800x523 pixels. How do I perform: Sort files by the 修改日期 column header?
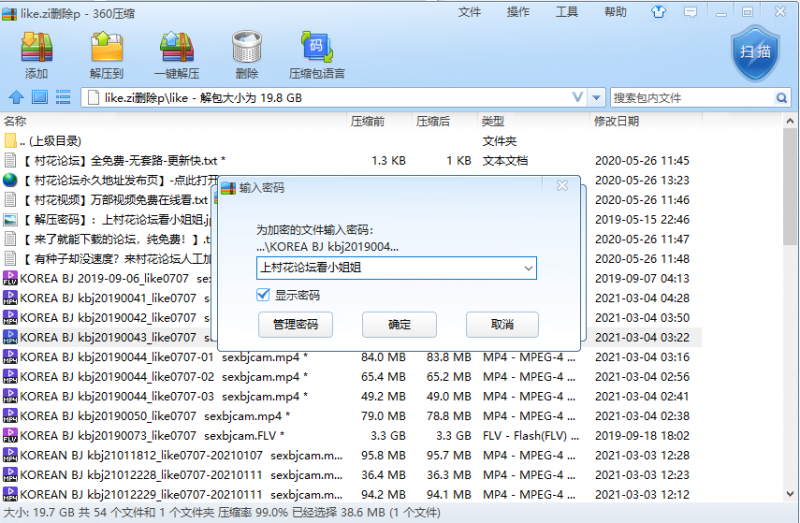tap(616, 121)
